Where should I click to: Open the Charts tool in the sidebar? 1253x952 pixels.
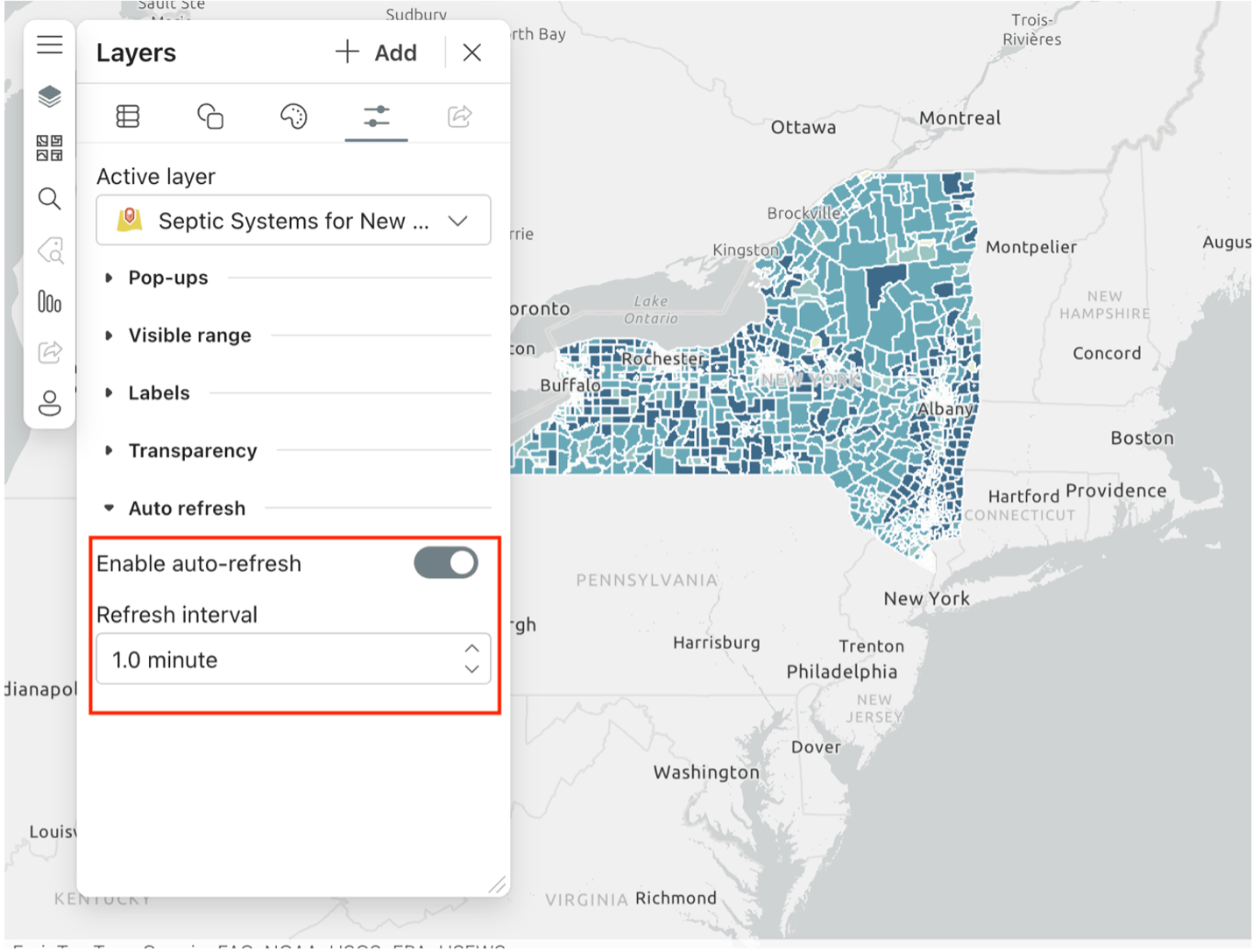49,302
